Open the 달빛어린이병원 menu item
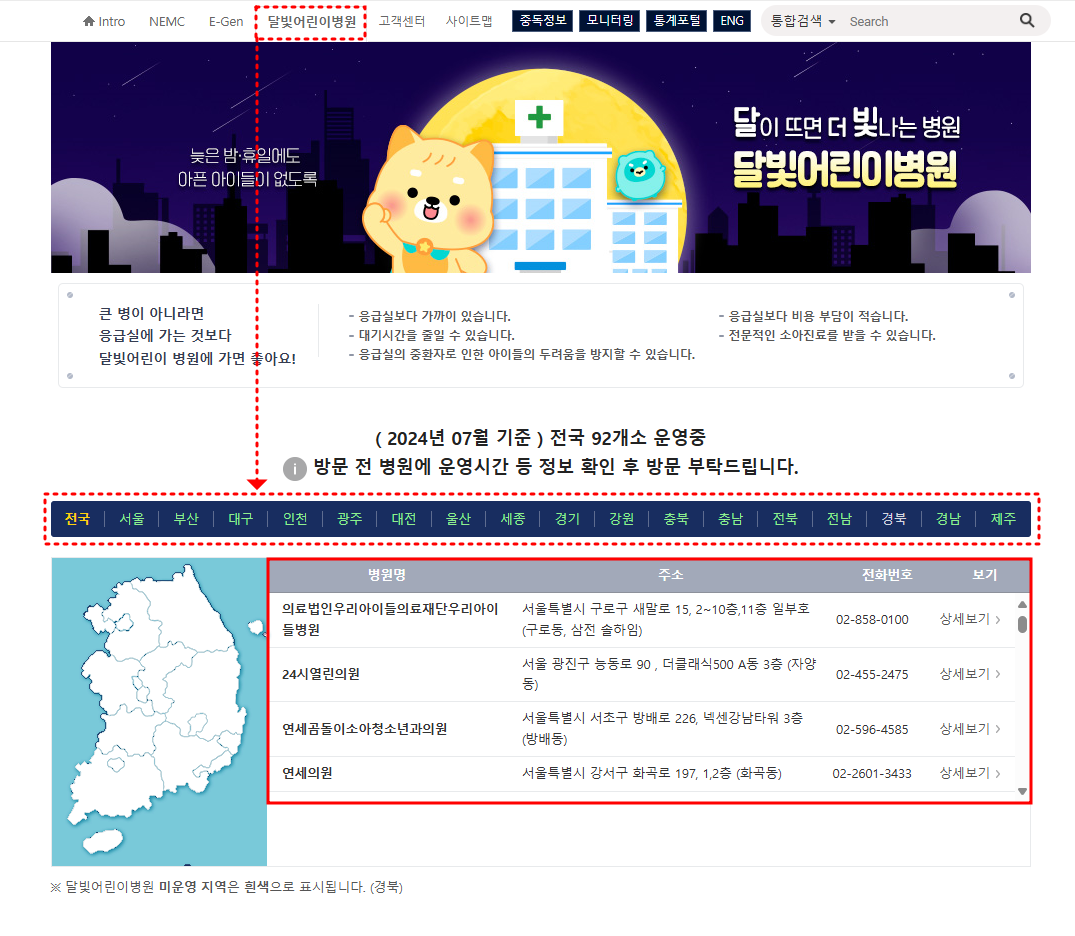This screenshot has height=936, width=1075. coord(310,20)
